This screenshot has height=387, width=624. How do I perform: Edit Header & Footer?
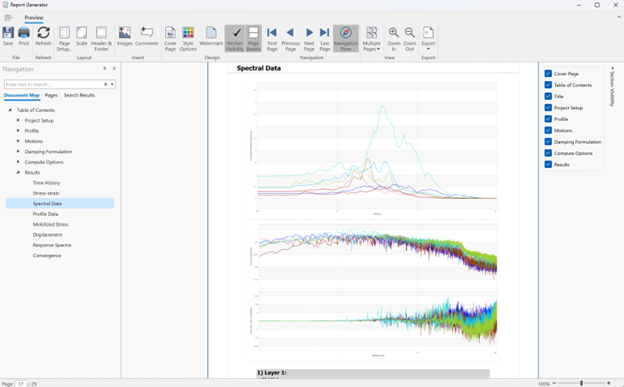click(x=101, y=39)
